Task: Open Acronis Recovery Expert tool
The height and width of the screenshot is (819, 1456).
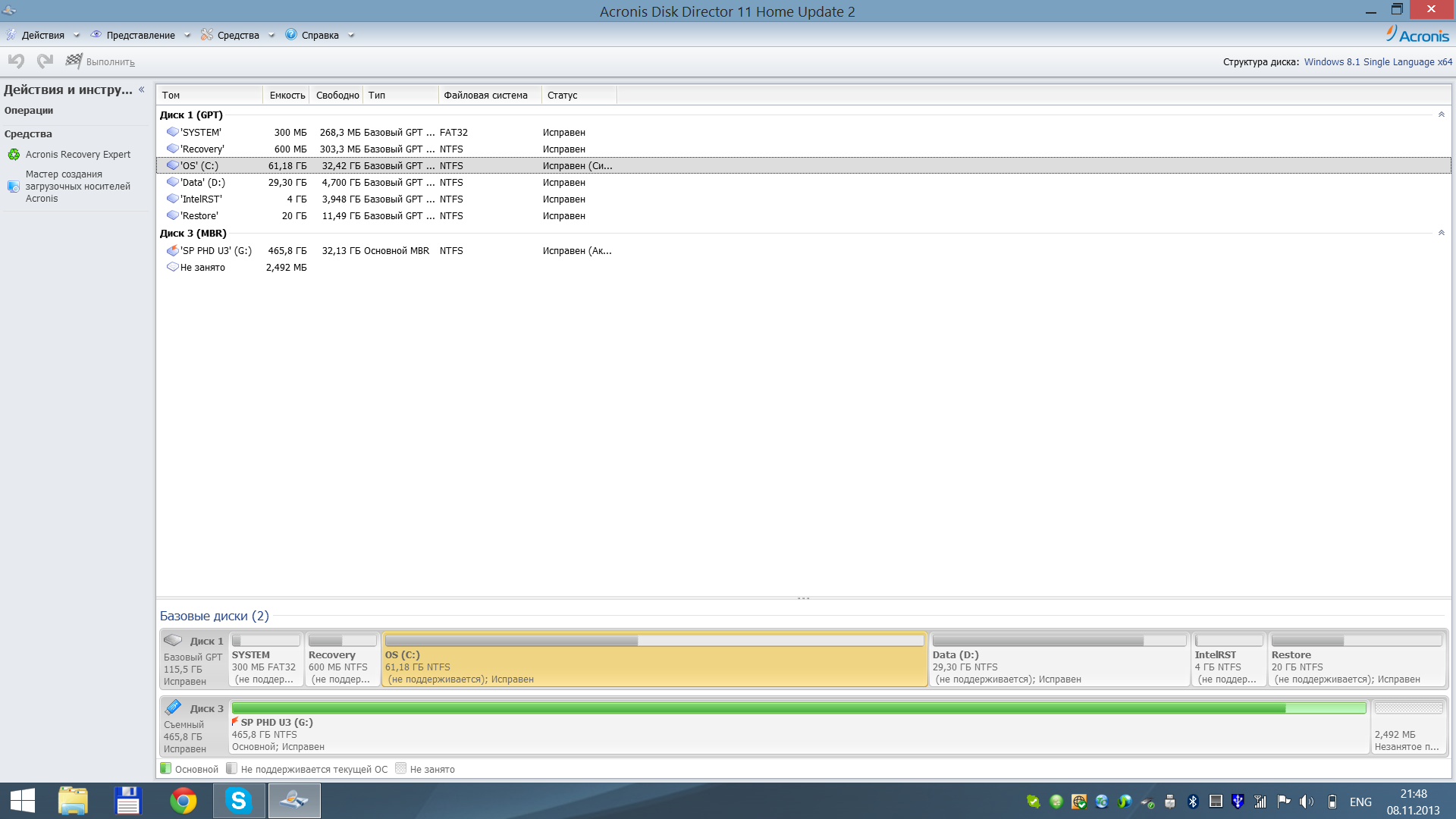Action: point(78,154)
